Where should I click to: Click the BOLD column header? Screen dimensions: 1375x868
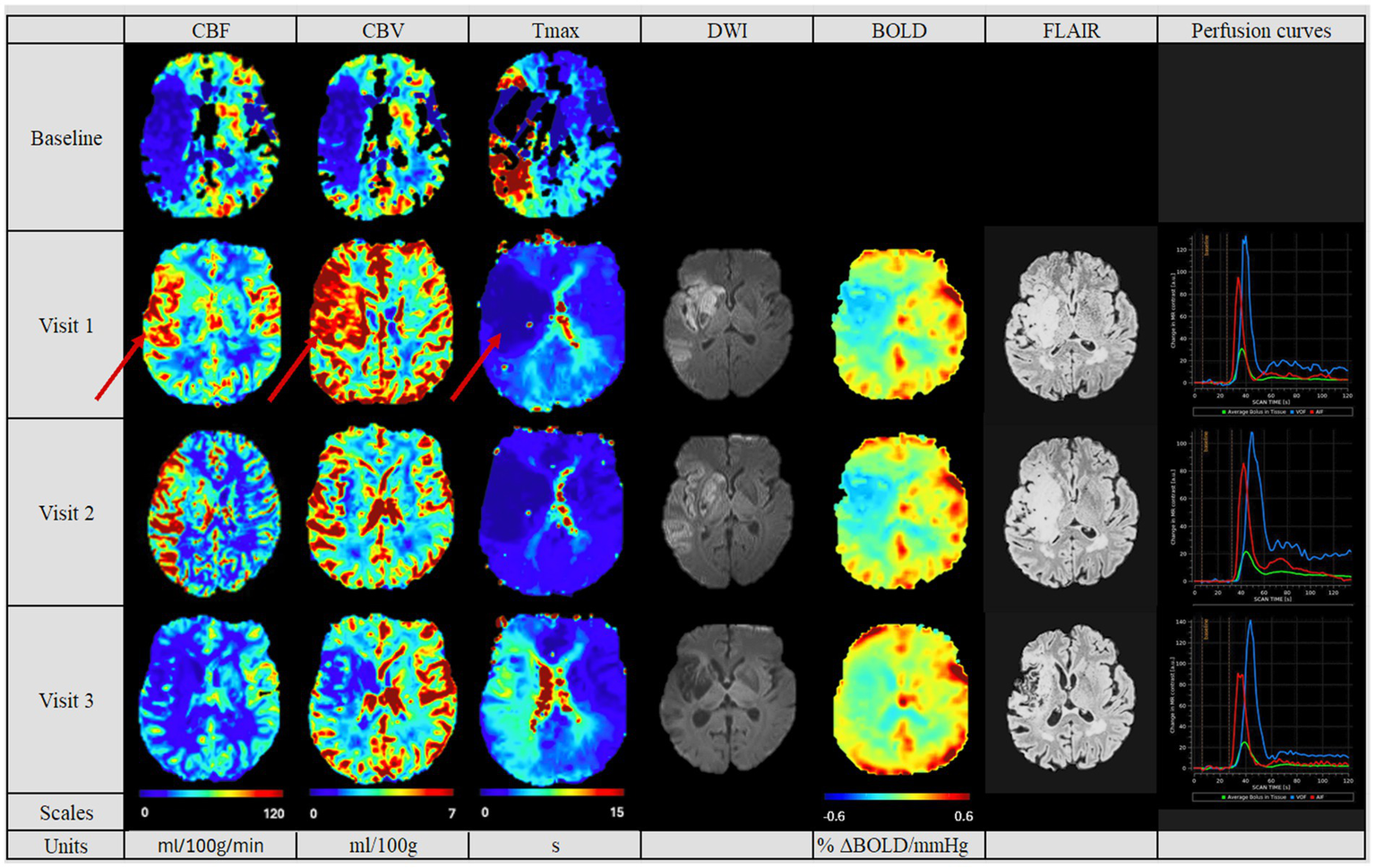pos(898,30)
